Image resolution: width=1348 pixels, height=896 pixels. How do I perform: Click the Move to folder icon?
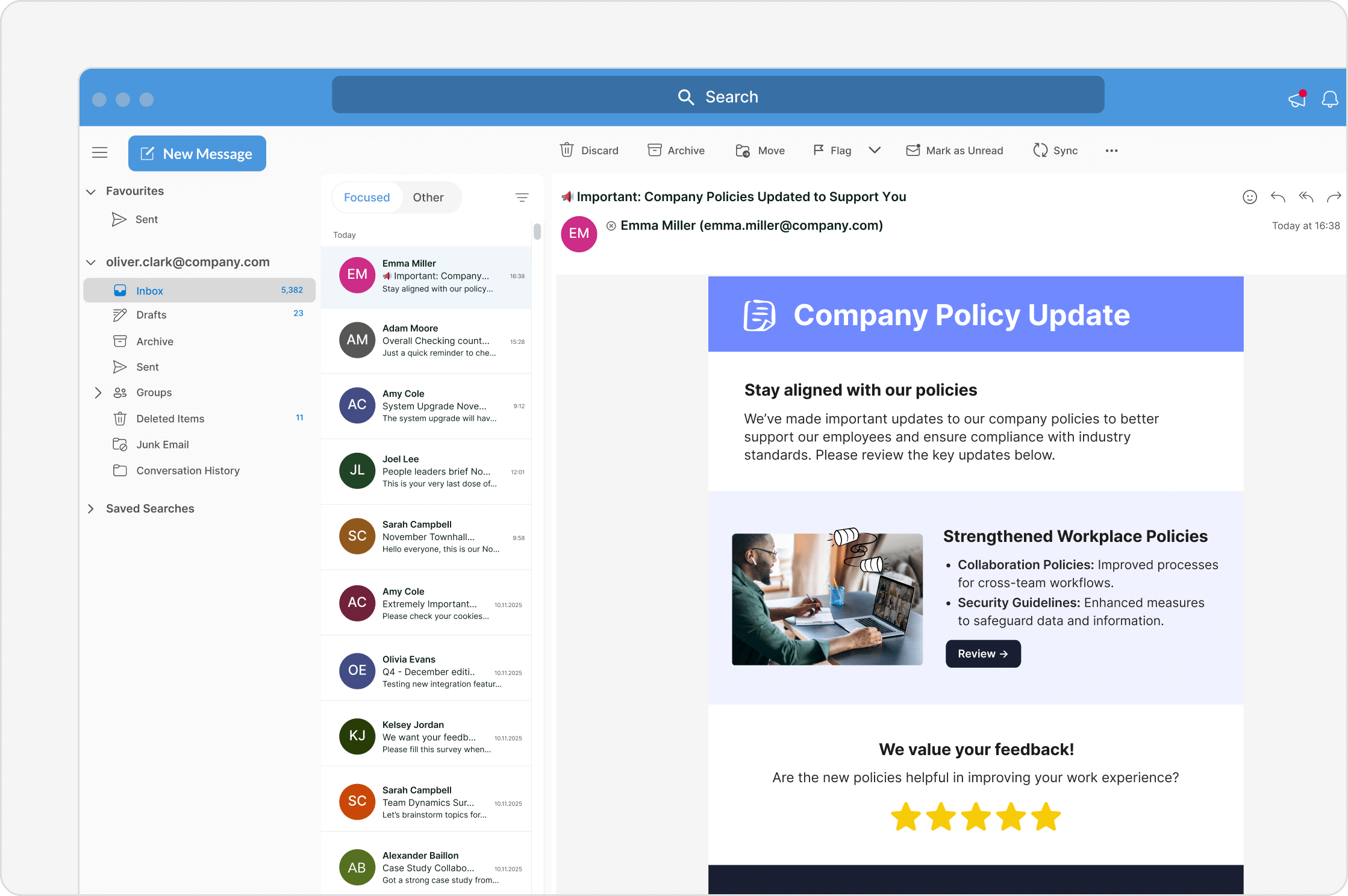pos(743,151)
